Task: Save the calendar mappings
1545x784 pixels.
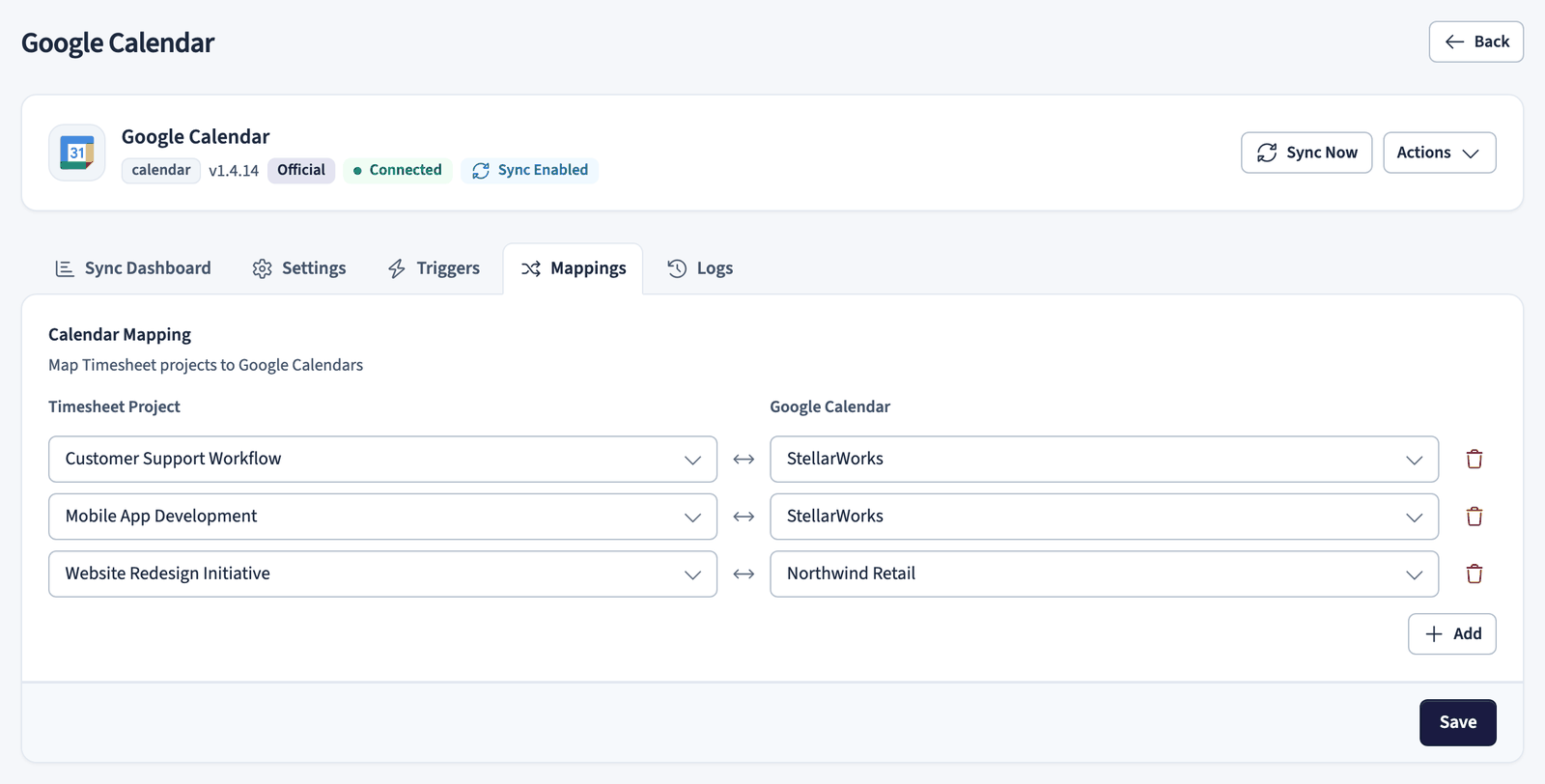Action: pyautogui.click(x=1457, y=722)
